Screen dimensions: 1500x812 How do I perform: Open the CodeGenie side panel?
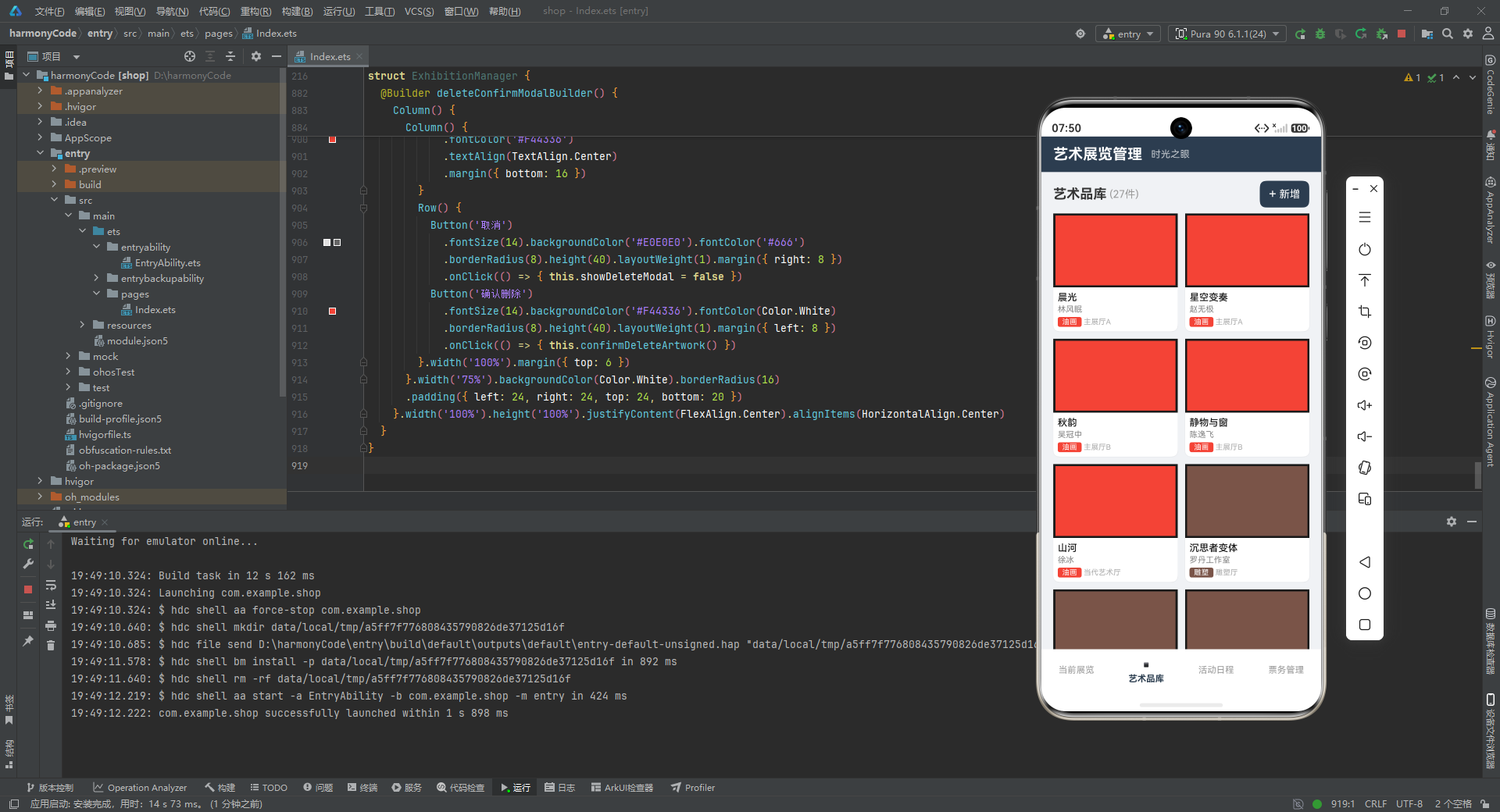tap(1491, 84)
